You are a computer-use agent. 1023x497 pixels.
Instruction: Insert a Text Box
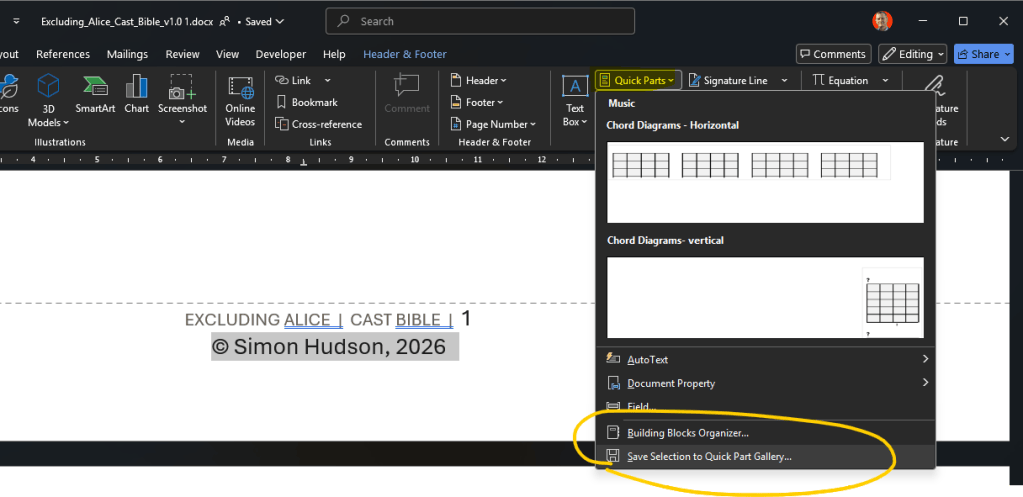[575, 101]
